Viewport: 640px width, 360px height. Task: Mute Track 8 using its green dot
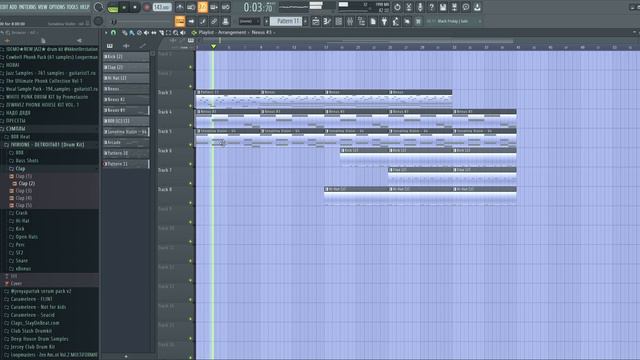coord(190,203)
